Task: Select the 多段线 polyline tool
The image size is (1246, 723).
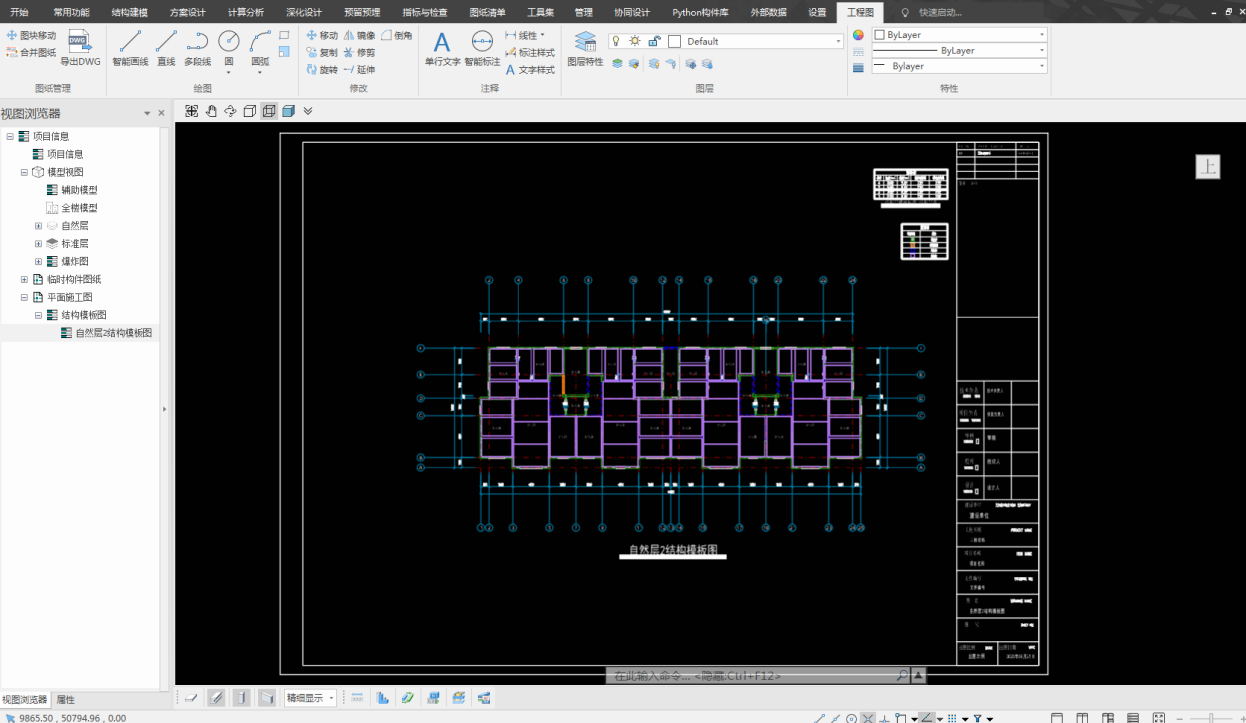Action: [197, 47]
